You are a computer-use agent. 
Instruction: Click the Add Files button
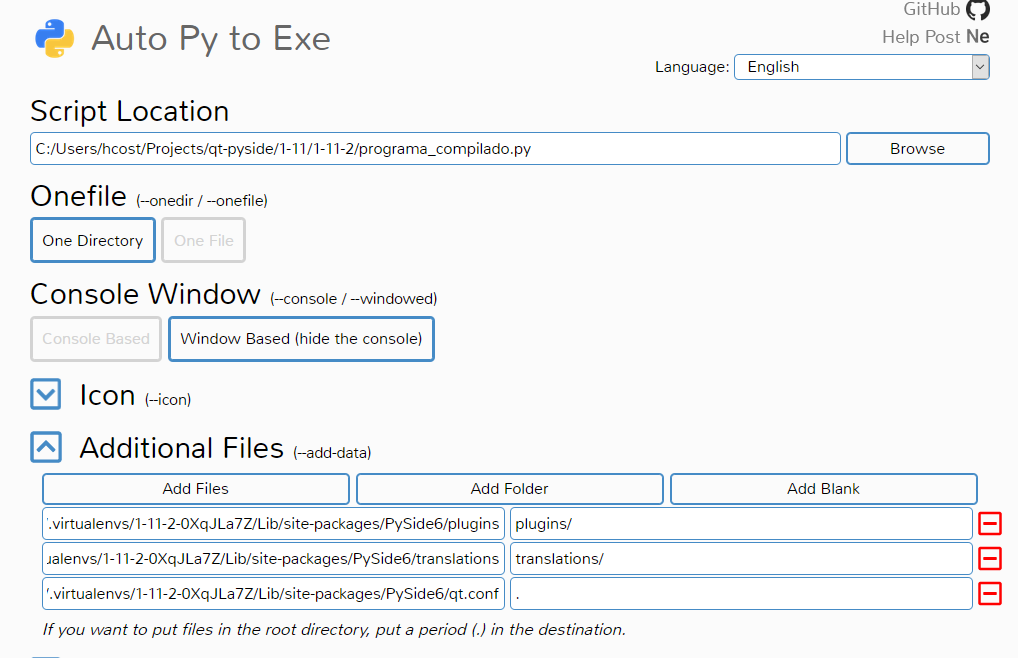pos(195,489)
